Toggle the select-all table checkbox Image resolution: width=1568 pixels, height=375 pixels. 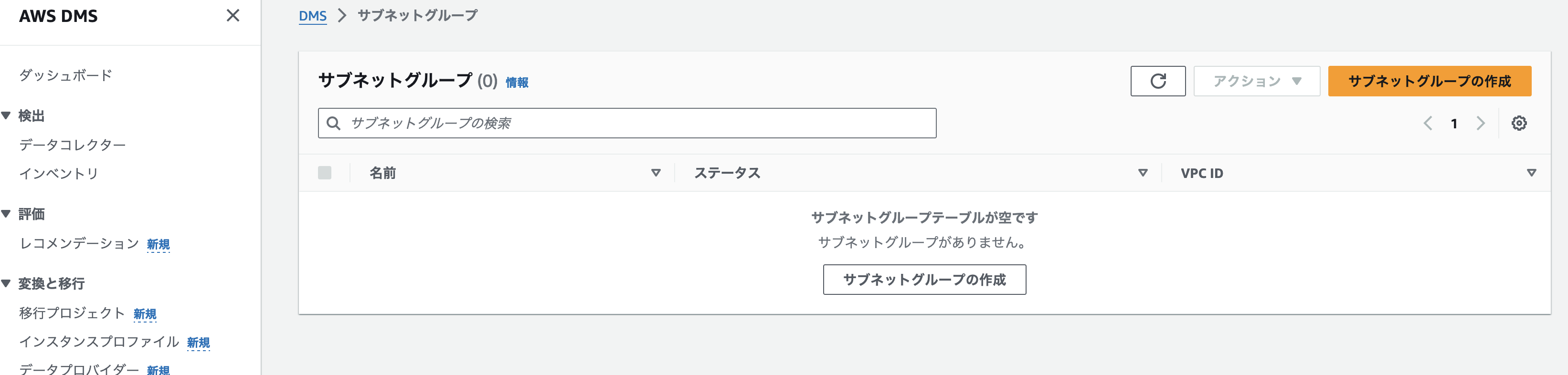tap(324, 173)
